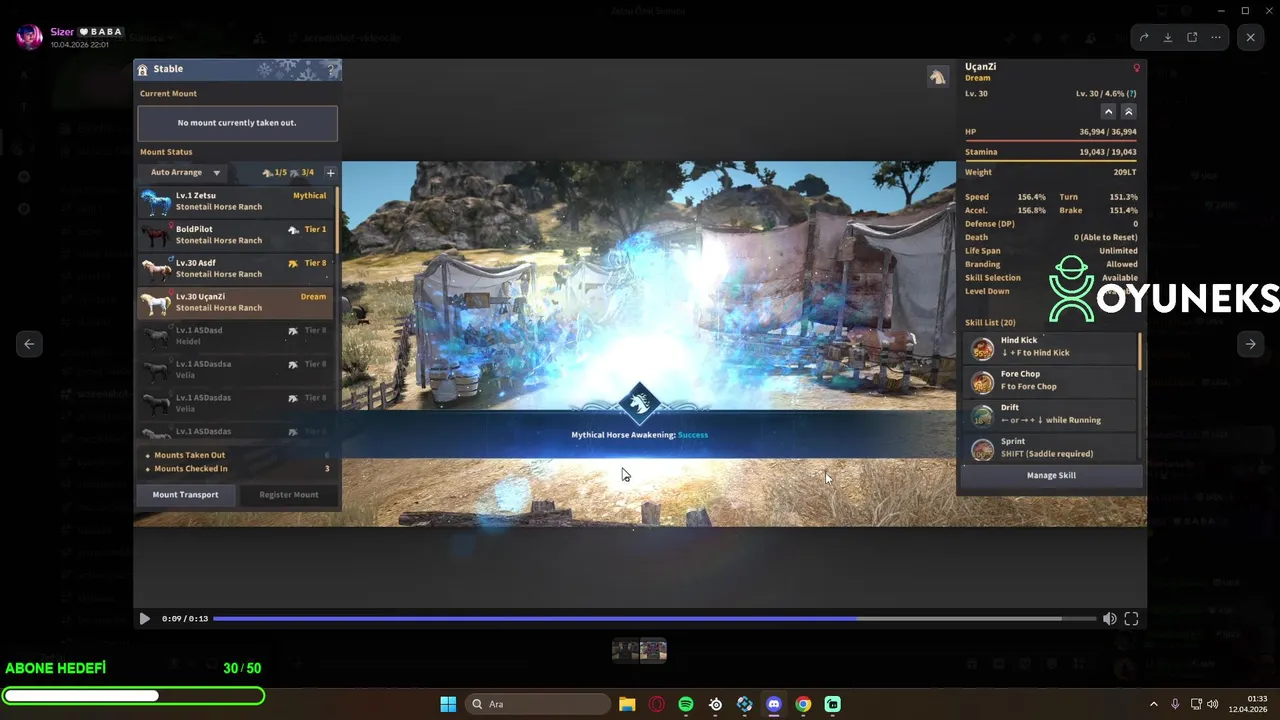Select first thumbnail in media strip
This screenshot has height=720, width=1280.
click(x=626, y=651)
